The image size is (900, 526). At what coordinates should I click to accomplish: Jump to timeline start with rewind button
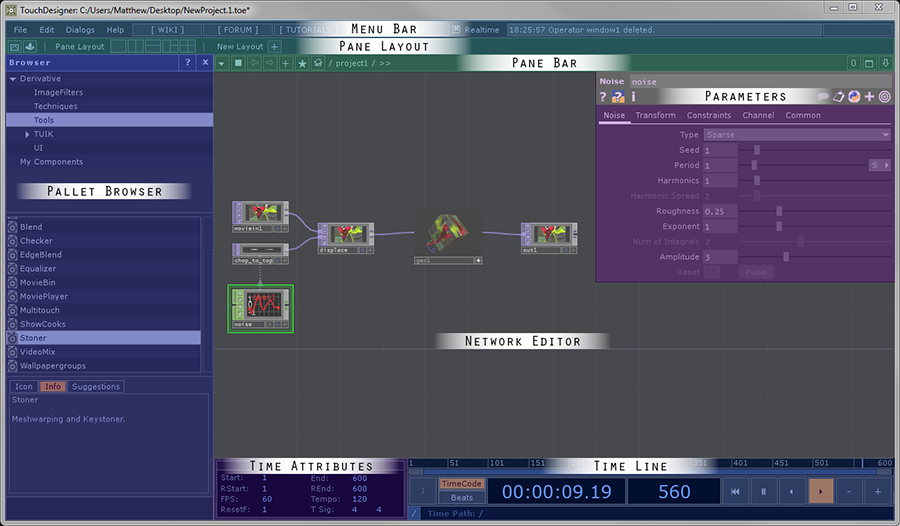click(x=734, y=491)
